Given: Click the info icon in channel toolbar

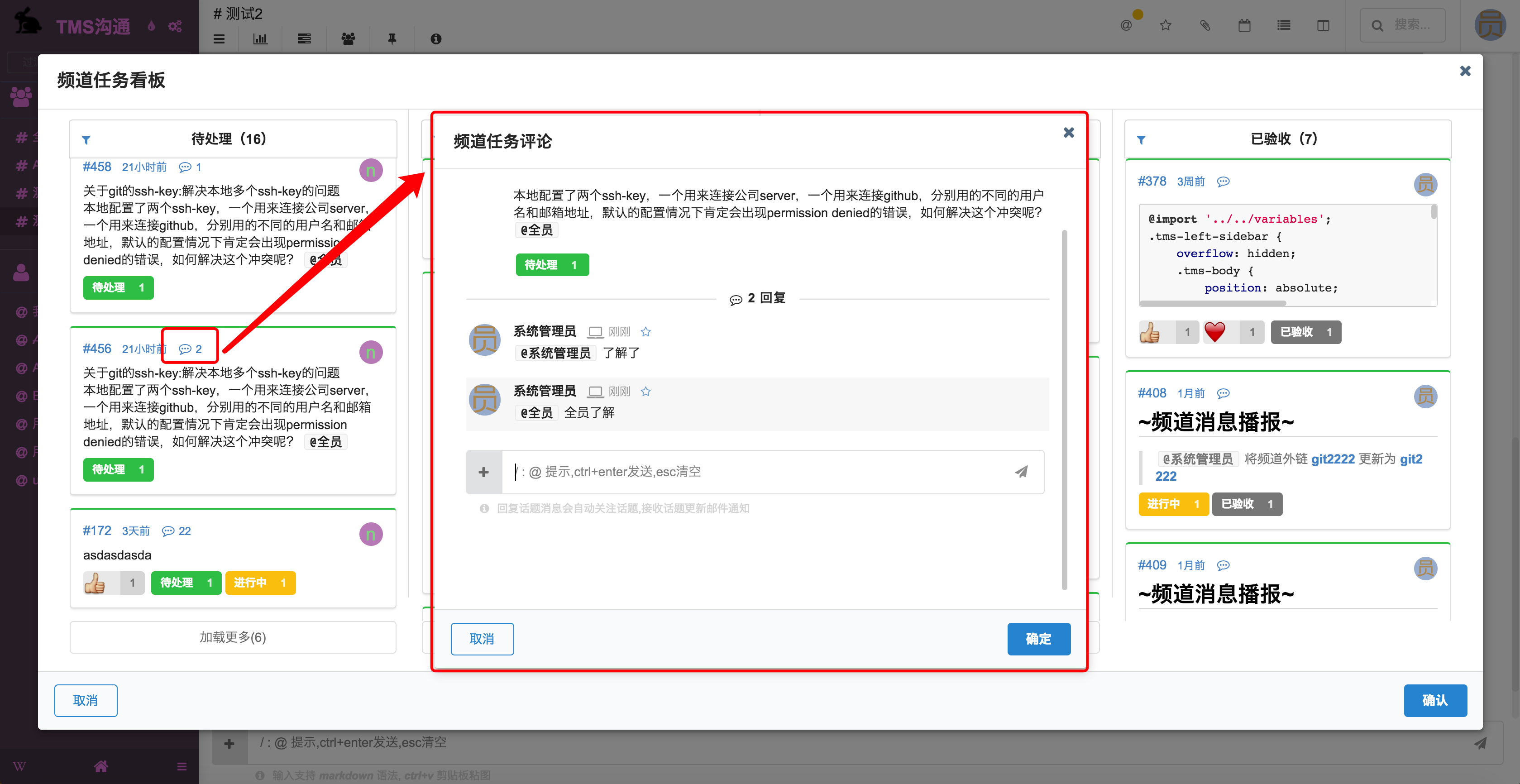Looking at the screenshot, I should (436, 39).
